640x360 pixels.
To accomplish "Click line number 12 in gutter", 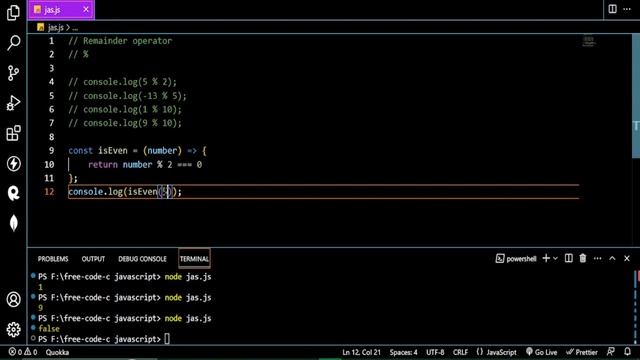I will [x=49, y=191].
